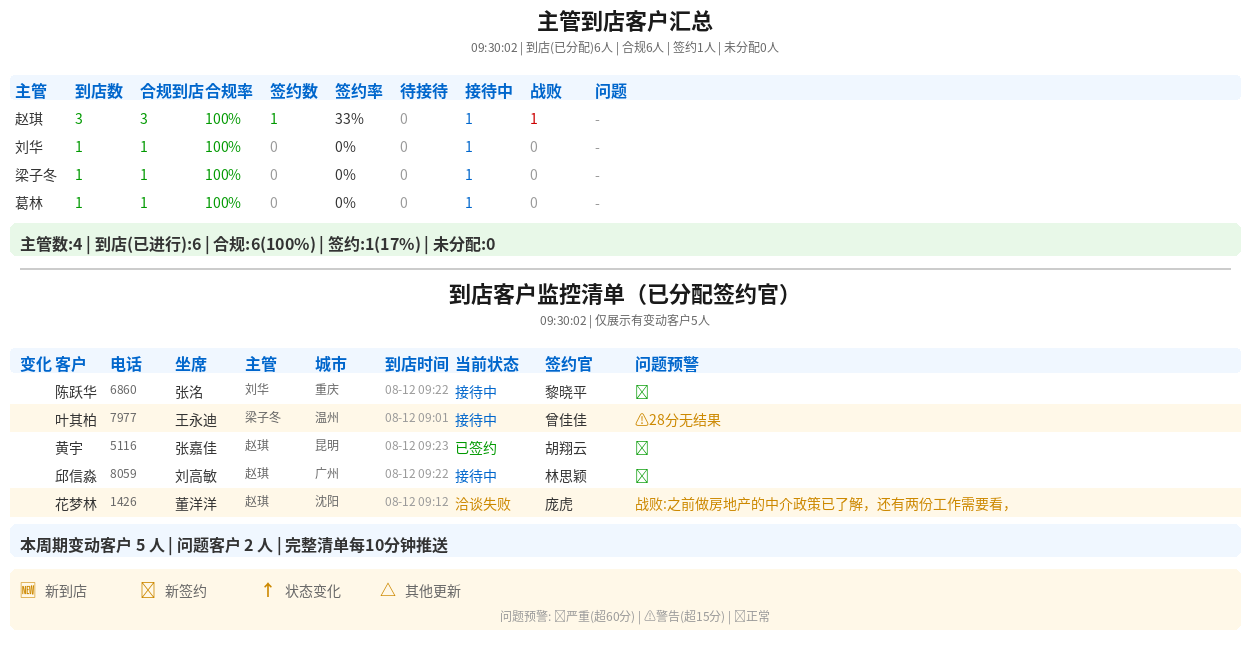Click agent name 董洋洋
The image size is (1250, 672).
[196, 504]
